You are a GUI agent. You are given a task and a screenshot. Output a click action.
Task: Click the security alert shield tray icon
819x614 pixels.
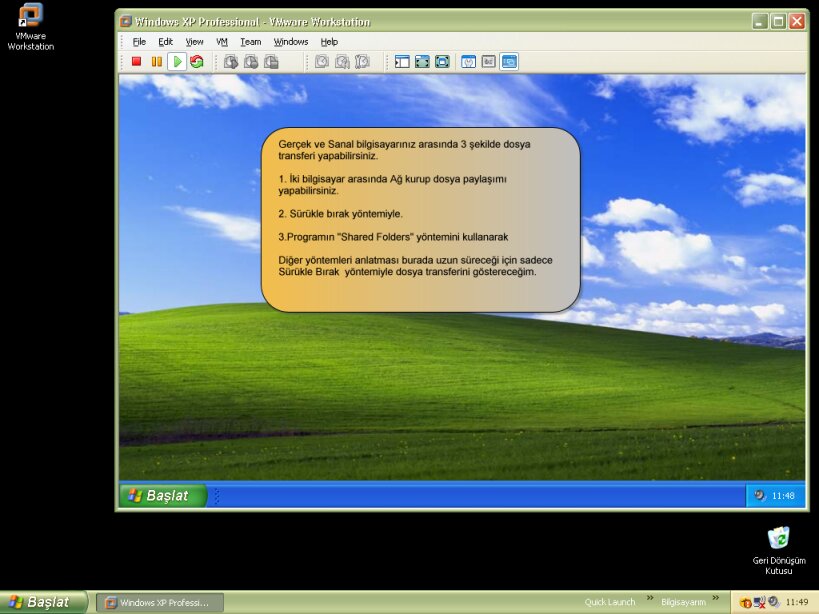[746, 603]
